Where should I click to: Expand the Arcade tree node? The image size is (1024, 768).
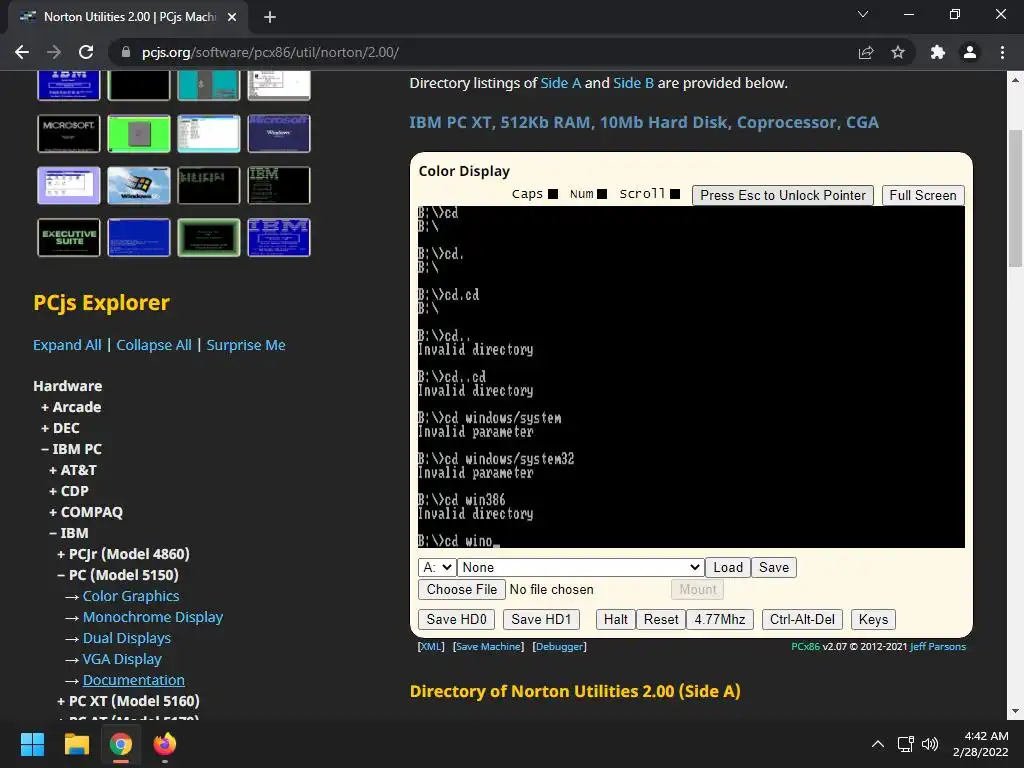click(71, 407)
